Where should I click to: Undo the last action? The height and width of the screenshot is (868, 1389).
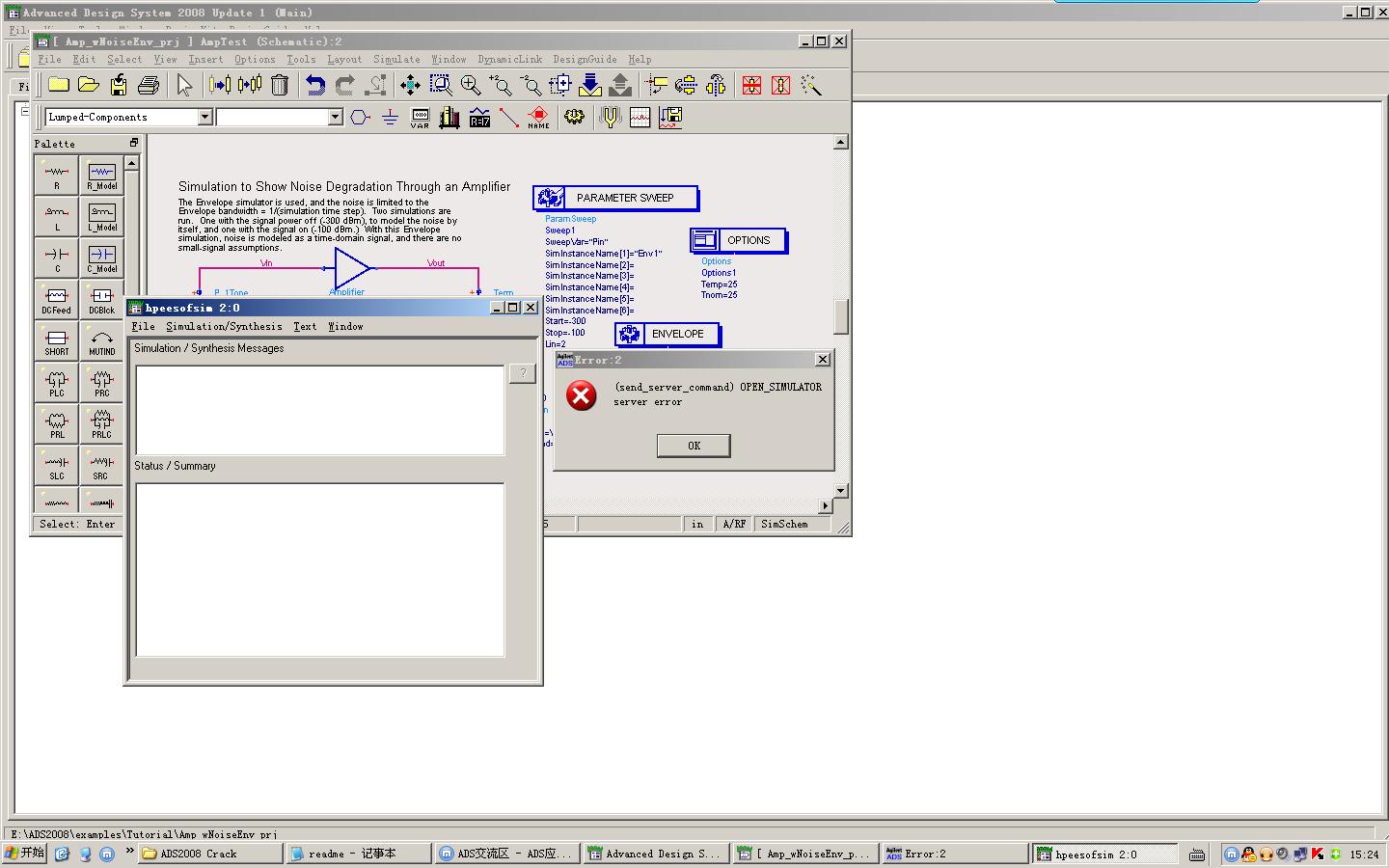click(315, 85)
